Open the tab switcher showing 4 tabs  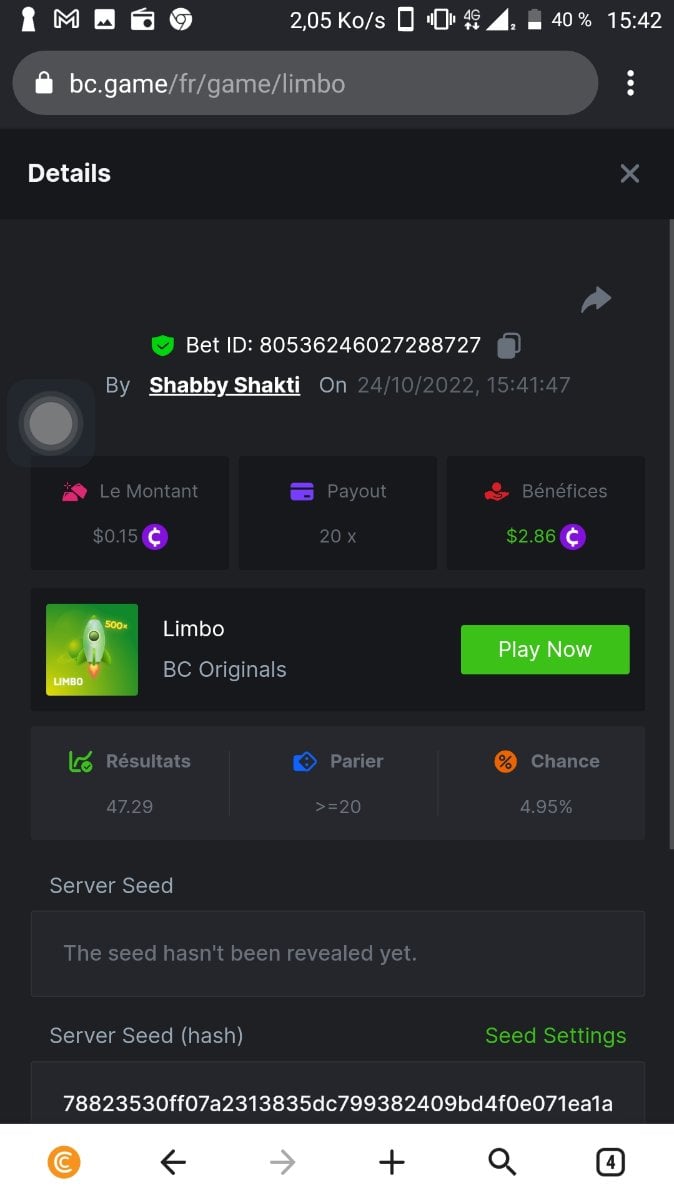coord(610,1161)
